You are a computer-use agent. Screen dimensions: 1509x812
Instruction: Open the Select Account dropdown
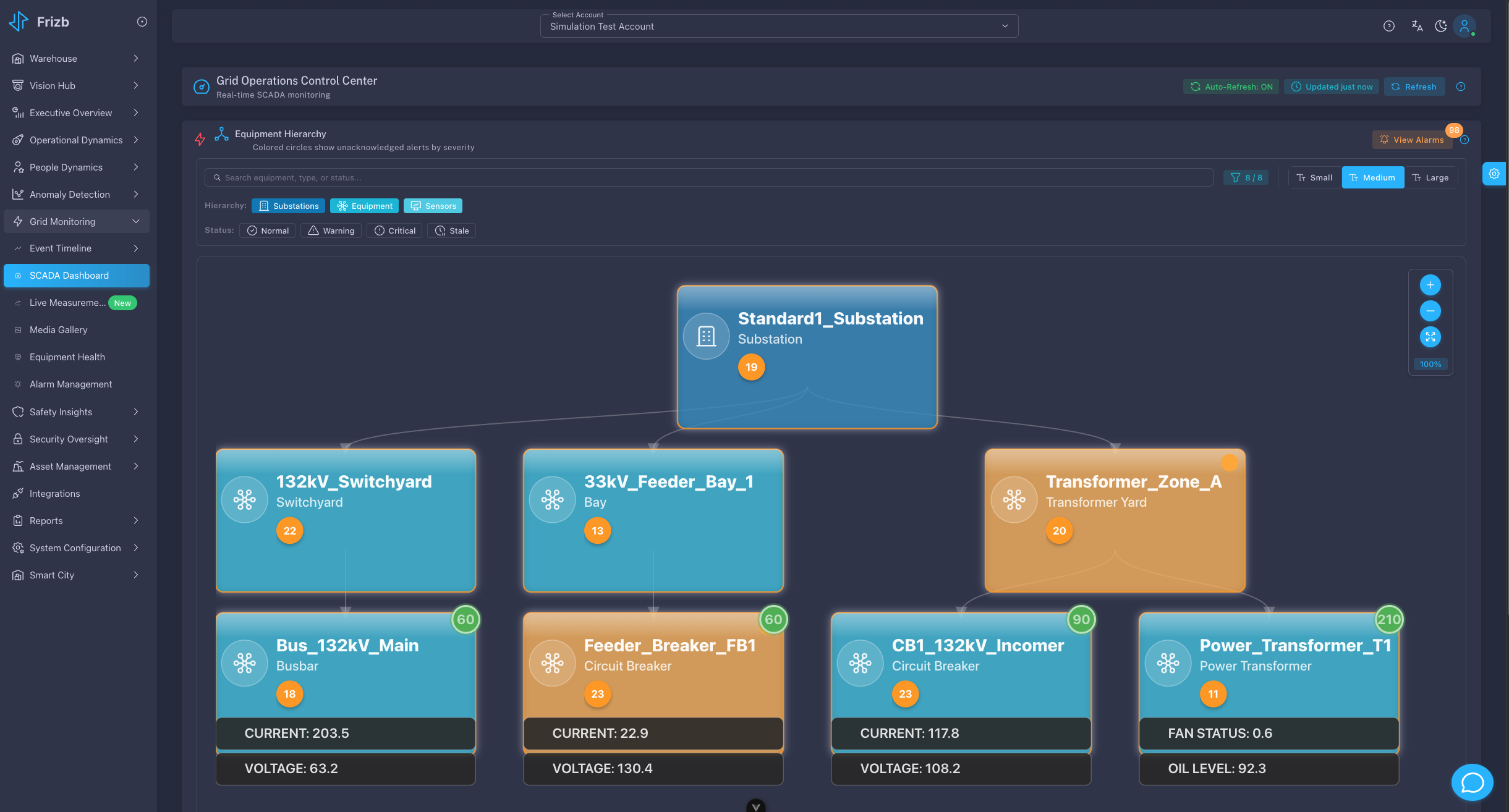pos(779,26)
